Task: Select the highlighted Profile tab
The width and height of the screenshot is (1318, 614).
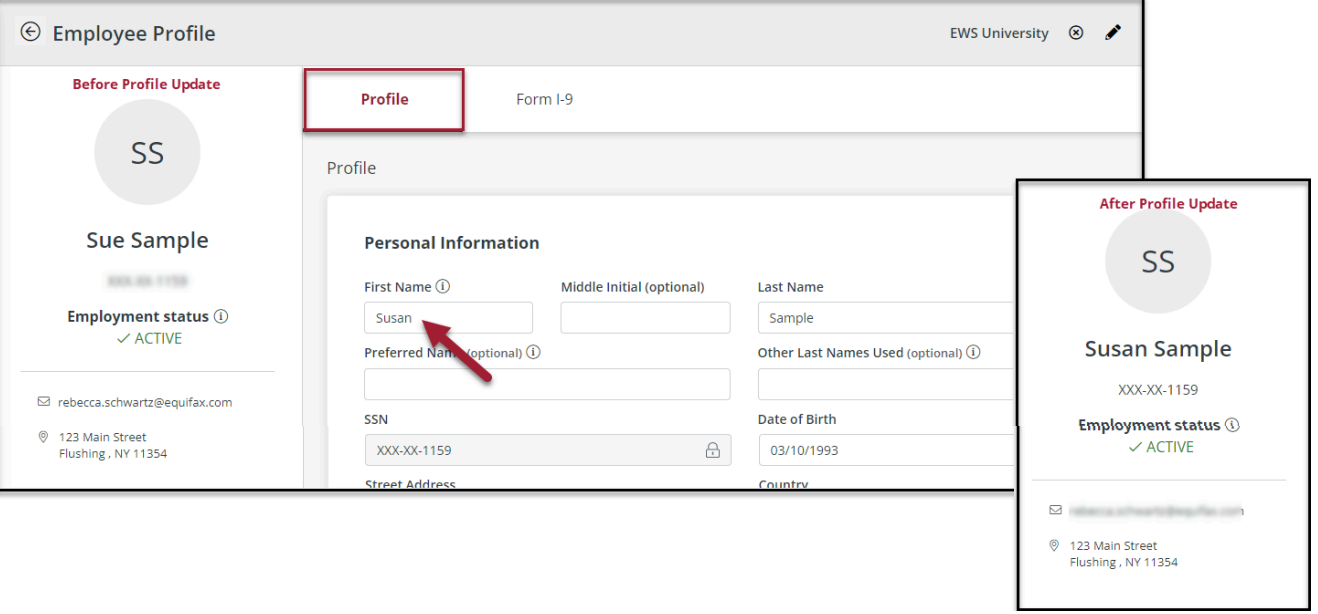Action: pyautogui.click(x=383, y=99)
